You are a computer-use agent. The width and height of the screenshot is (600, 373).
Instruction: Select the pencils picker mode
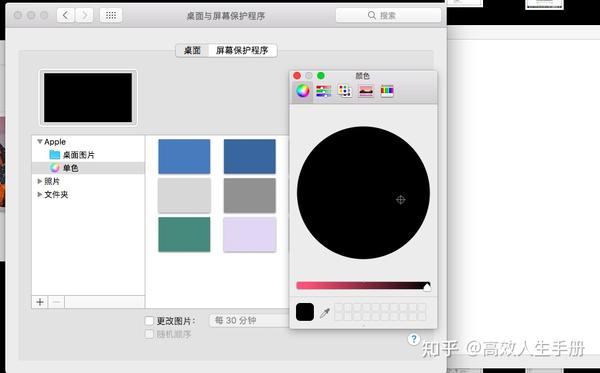(x=387, y=91)
